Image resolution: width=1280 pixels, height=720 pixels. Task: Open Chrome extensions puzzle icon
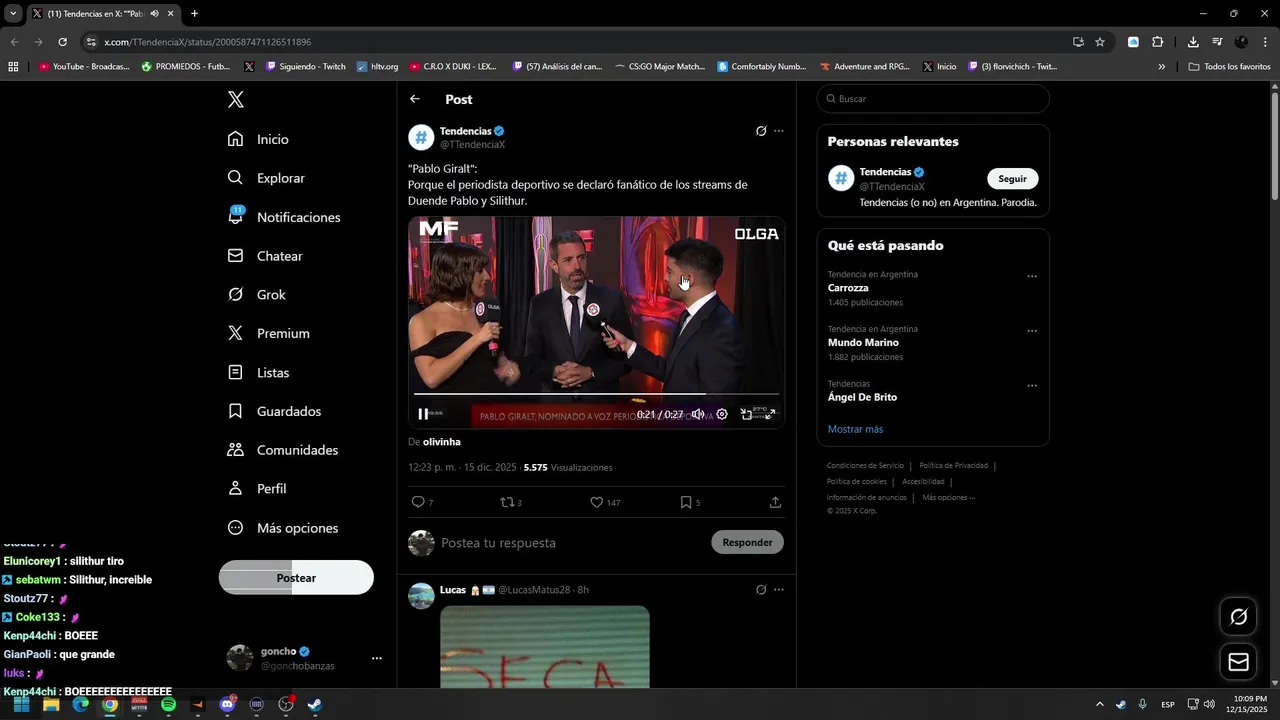click(1158, 42)
